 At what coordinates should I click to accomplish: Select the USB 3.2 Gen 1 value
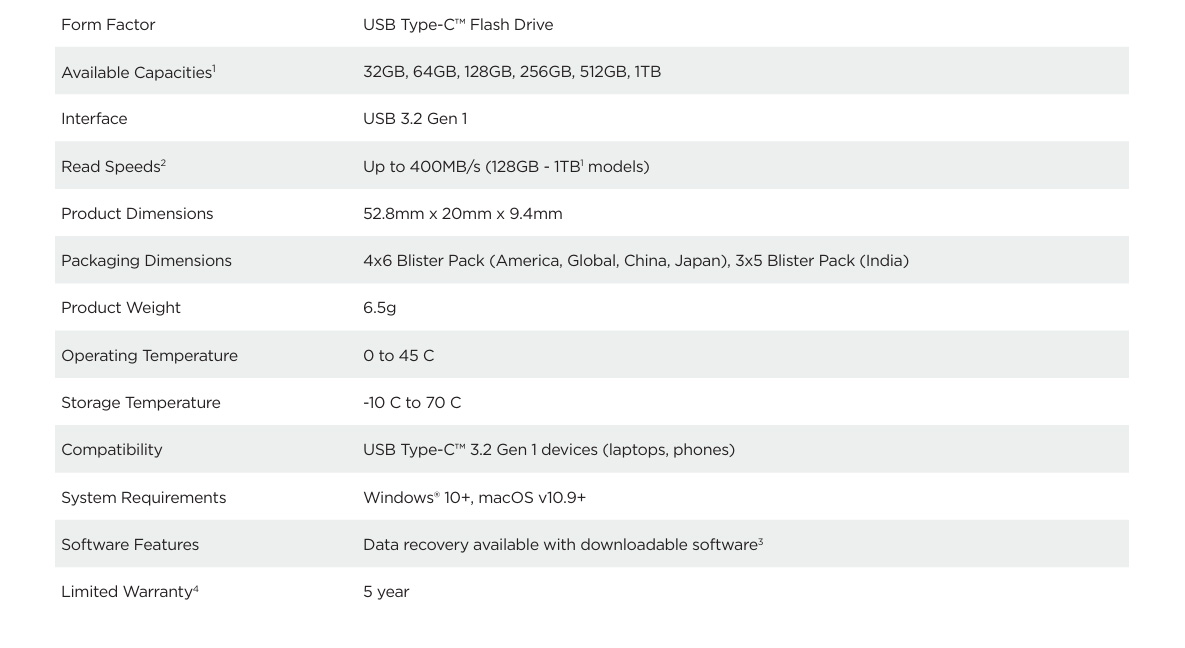click(x=415, y=119)
